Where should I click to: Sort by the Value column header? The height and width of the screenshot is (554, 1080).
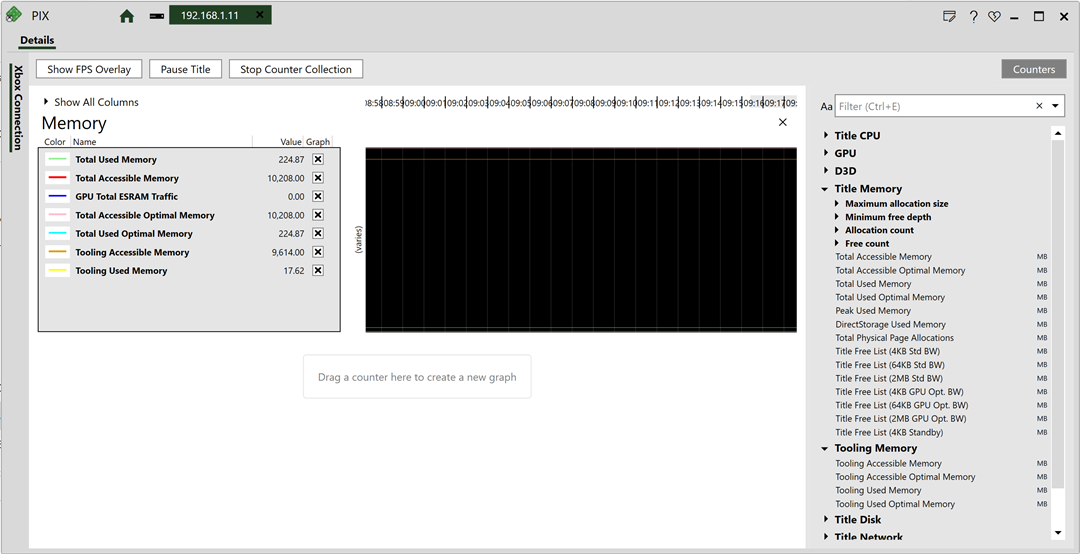[291, 142]
